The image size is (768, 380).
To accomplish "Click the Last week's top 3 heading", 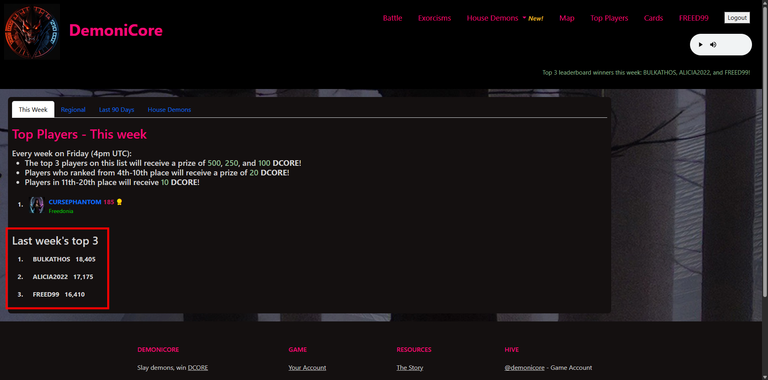I will 55,240.
